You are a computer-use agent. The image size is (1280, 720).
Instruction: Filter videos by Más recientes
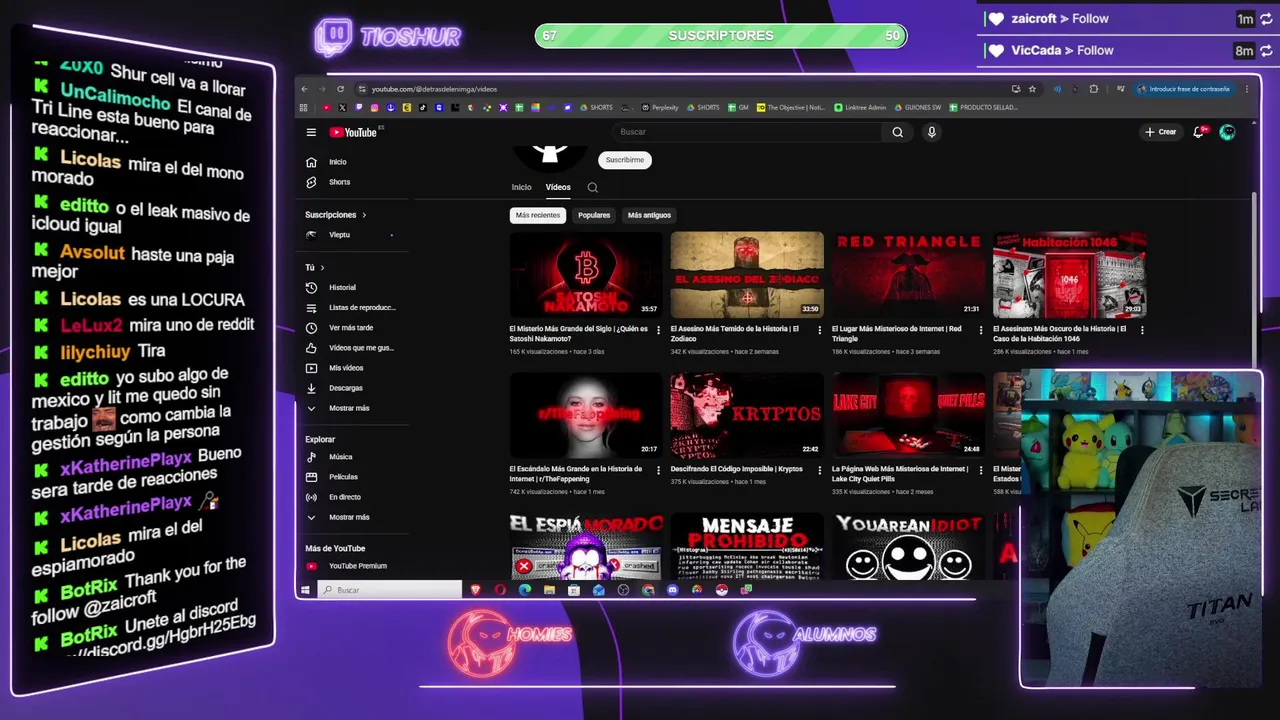[x=538, y=215]
